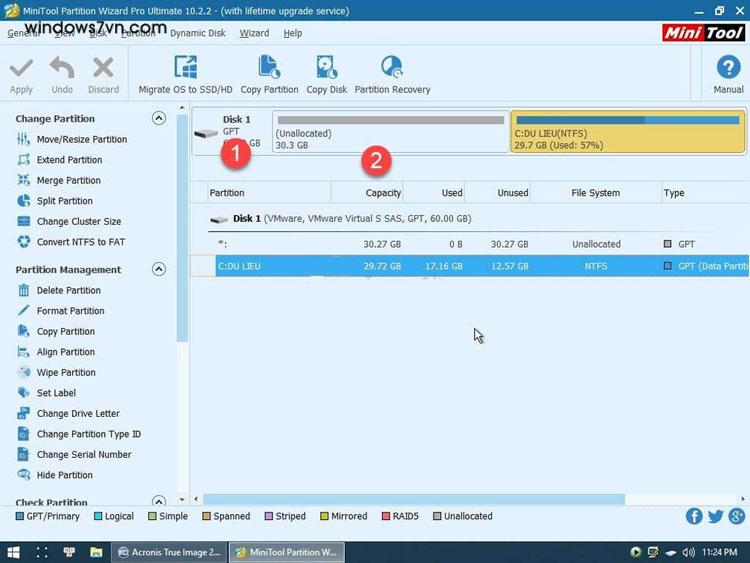Click sidebar Copy Partition action

click(66, 331)
